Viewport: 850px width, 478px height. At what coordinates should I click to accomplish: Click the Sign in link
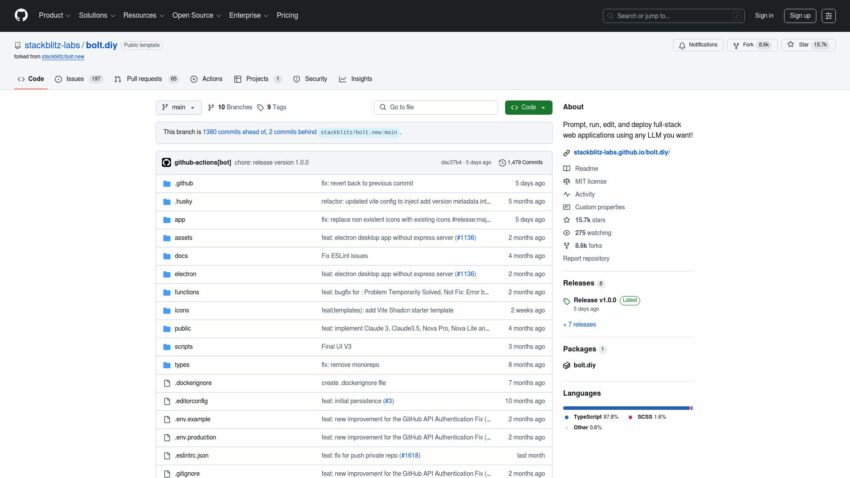click(x=764, y=16)
